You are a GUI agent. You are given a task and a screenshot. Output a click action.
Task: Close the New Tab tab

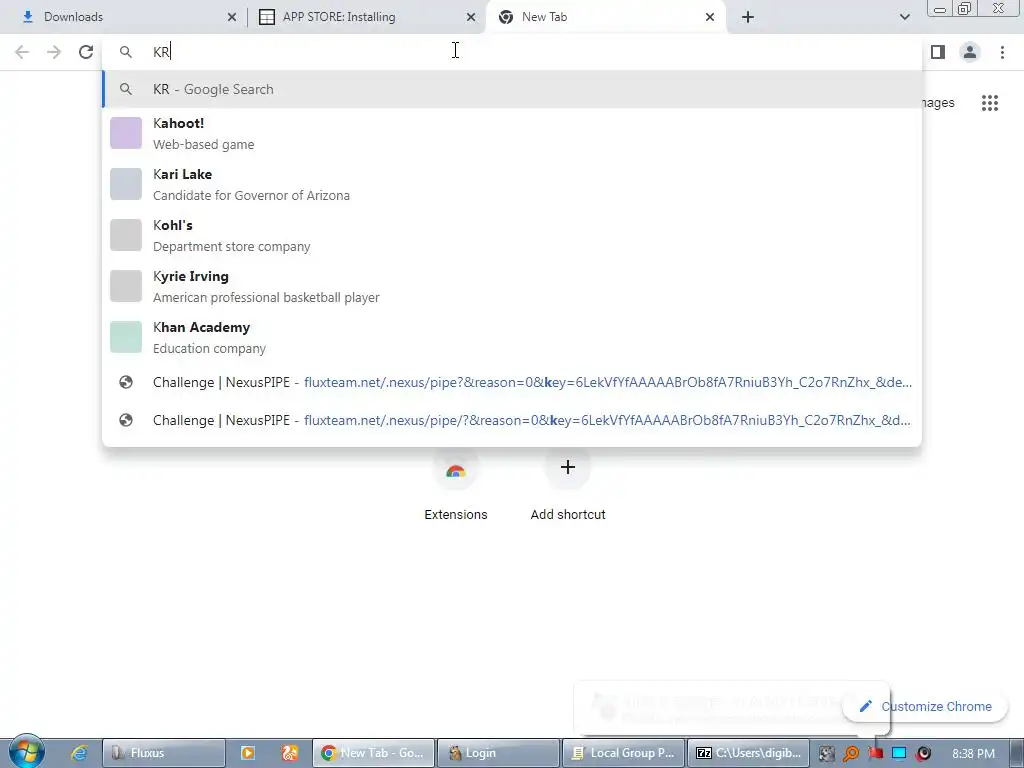(x=710, y=18)
